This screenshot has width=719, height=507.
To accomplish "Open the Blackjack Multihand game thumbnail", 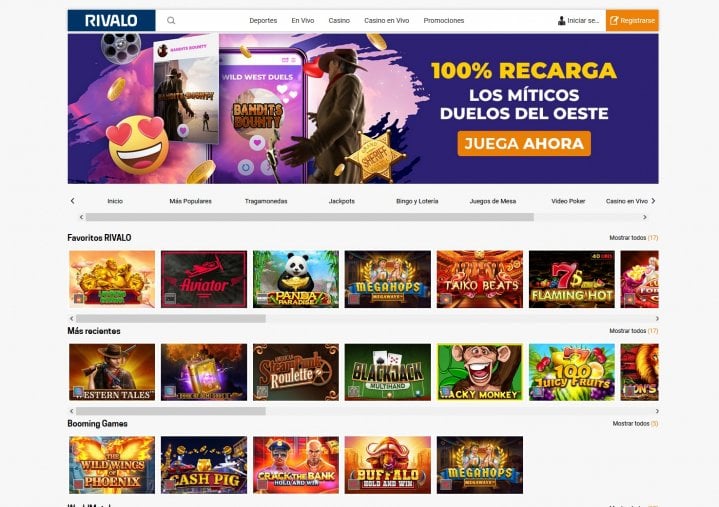I will (x=388, y=372).
